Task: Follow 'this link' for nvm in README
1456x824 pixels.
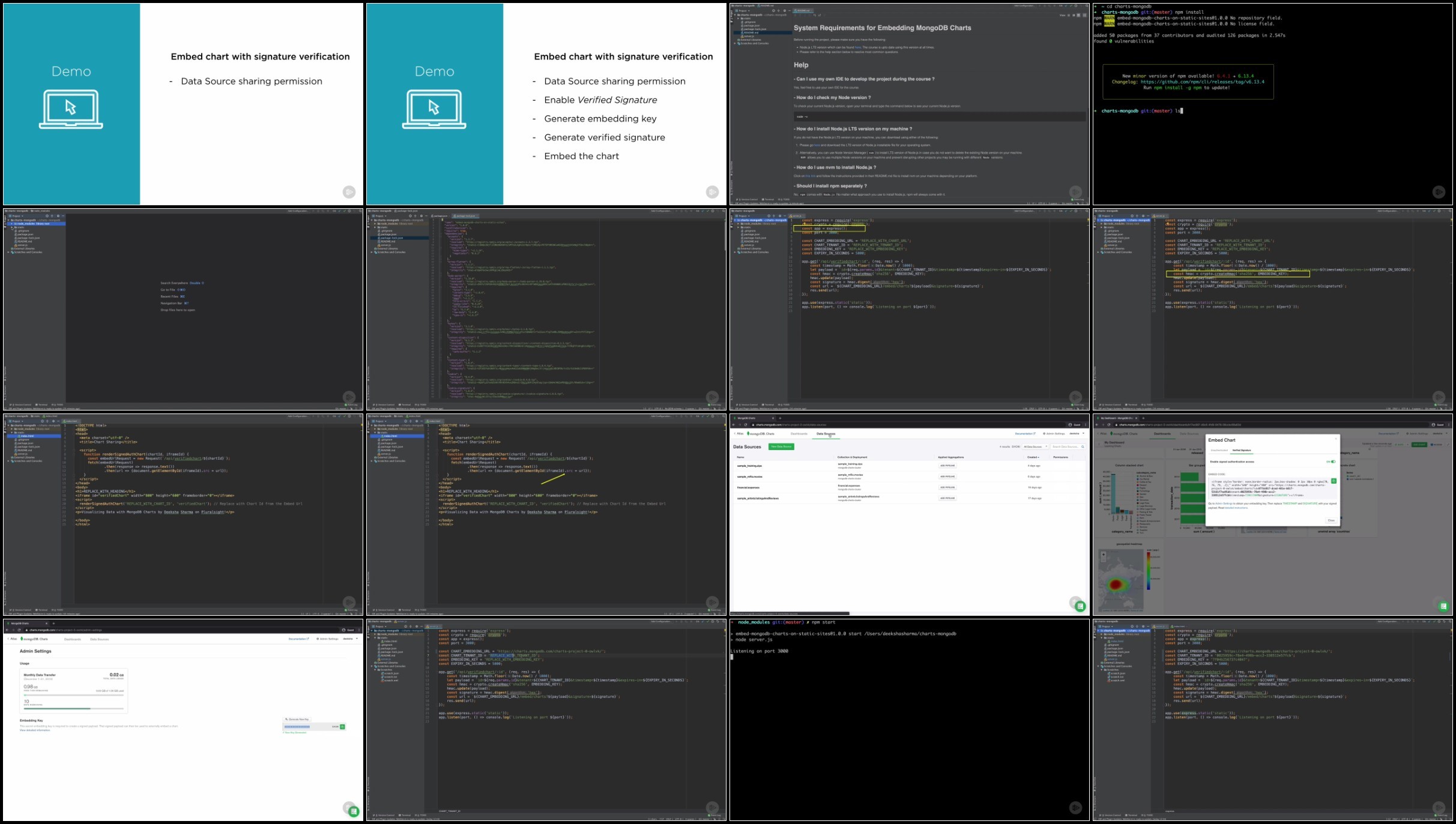Action: [x=811, y=176]
